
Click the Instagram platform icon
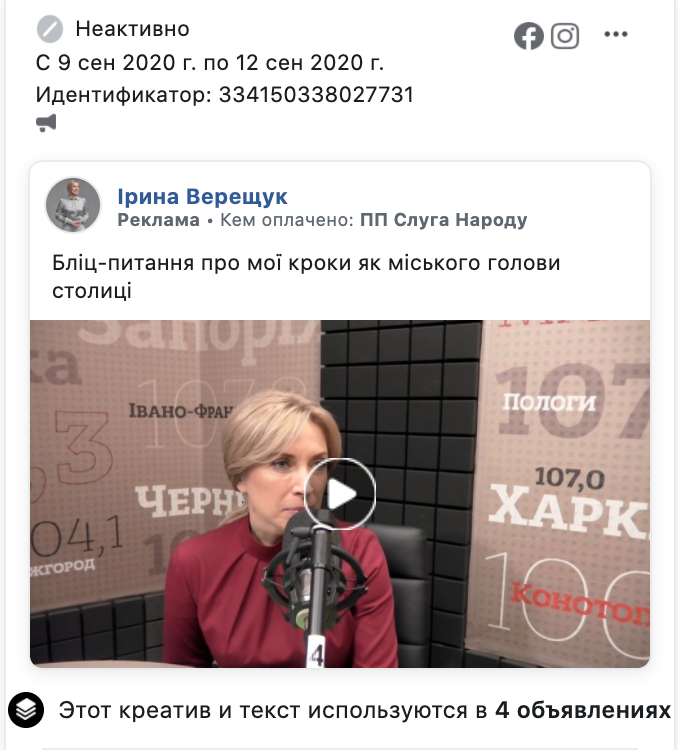click(565, 36)
